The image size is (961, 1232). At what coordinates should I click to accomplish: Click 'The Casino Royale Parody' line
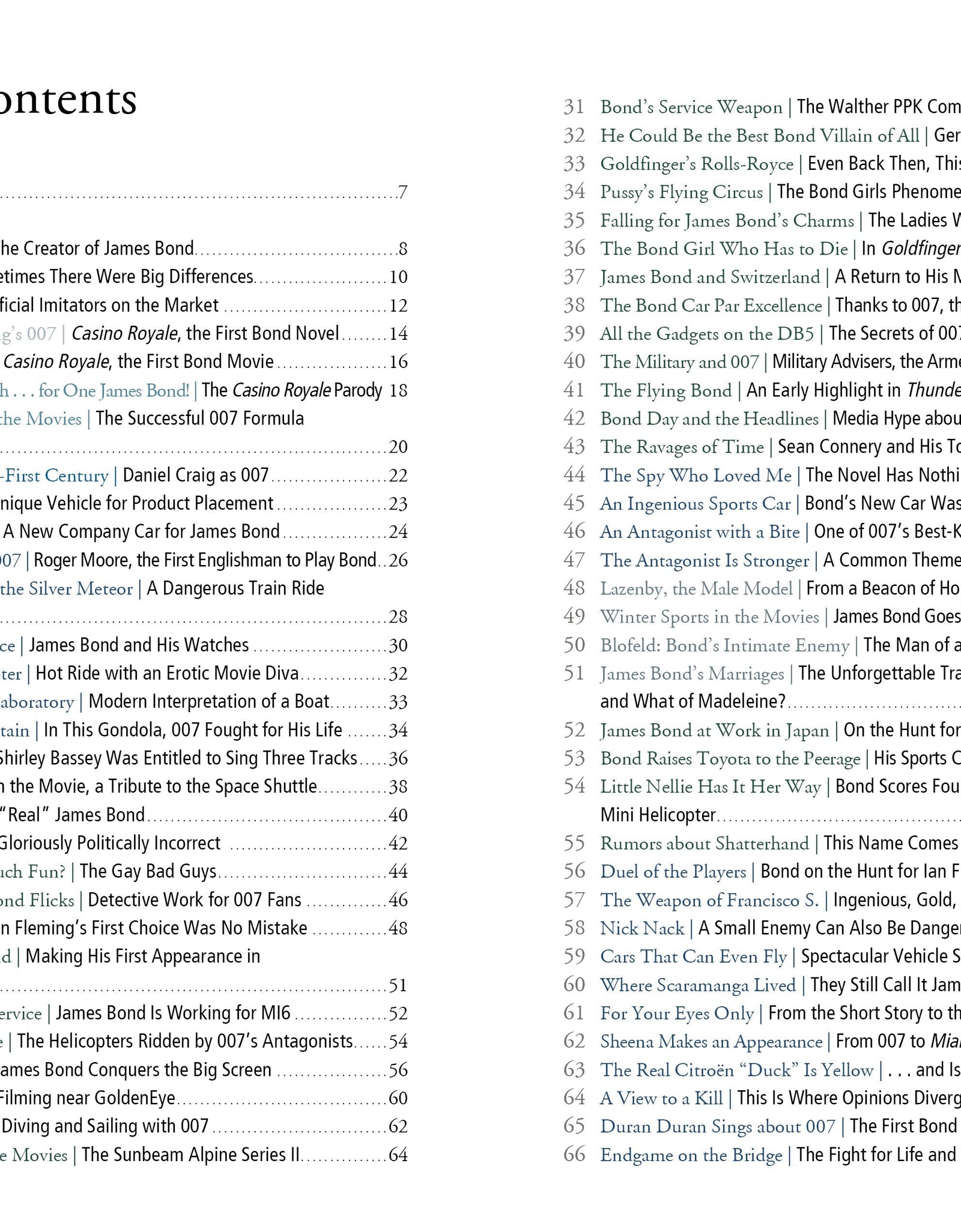pyautogui.click(x=292, y=391)
